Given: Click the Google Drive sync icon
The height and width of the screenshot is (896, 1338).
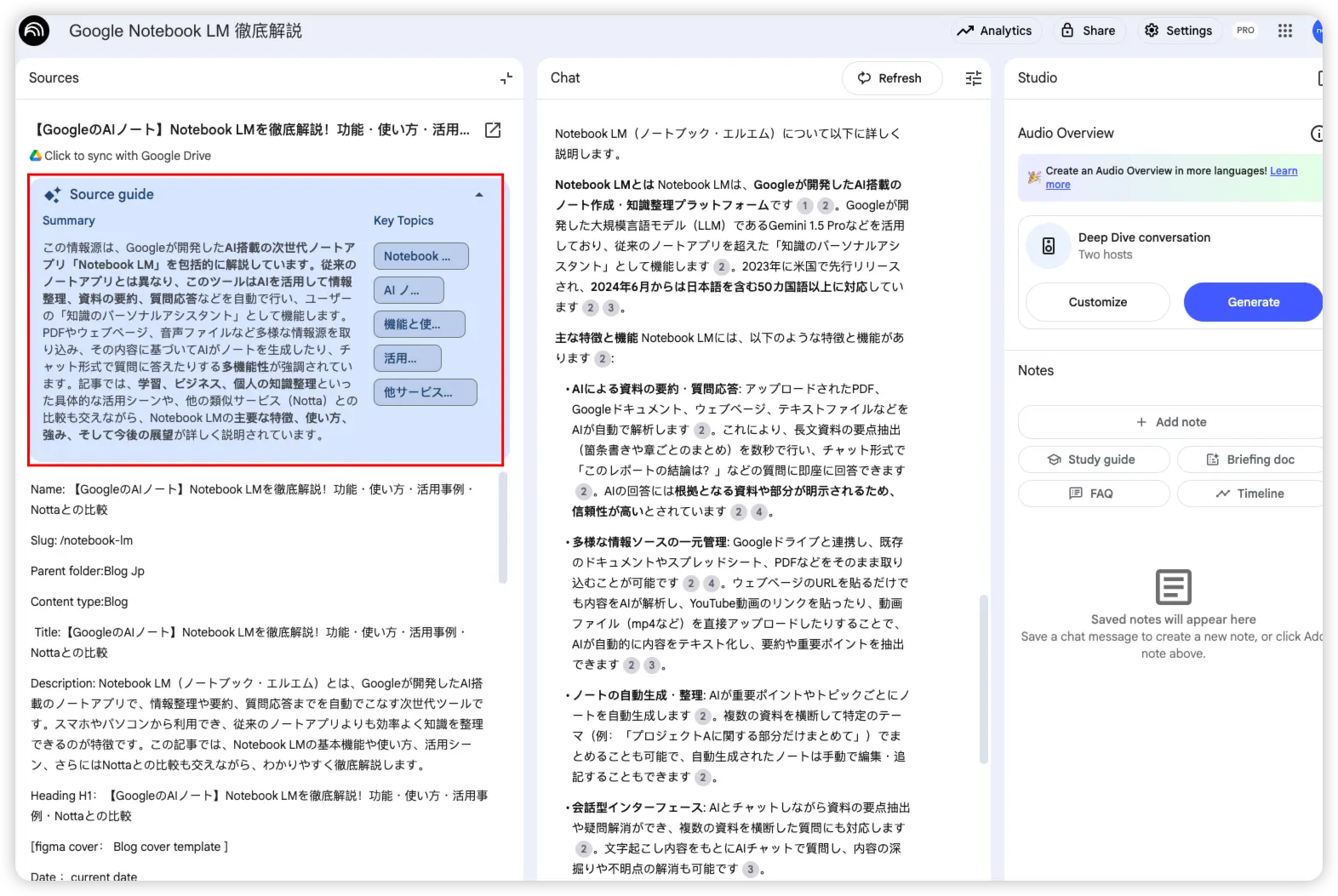Looking at the screenshot, I should tap(36, 156).
